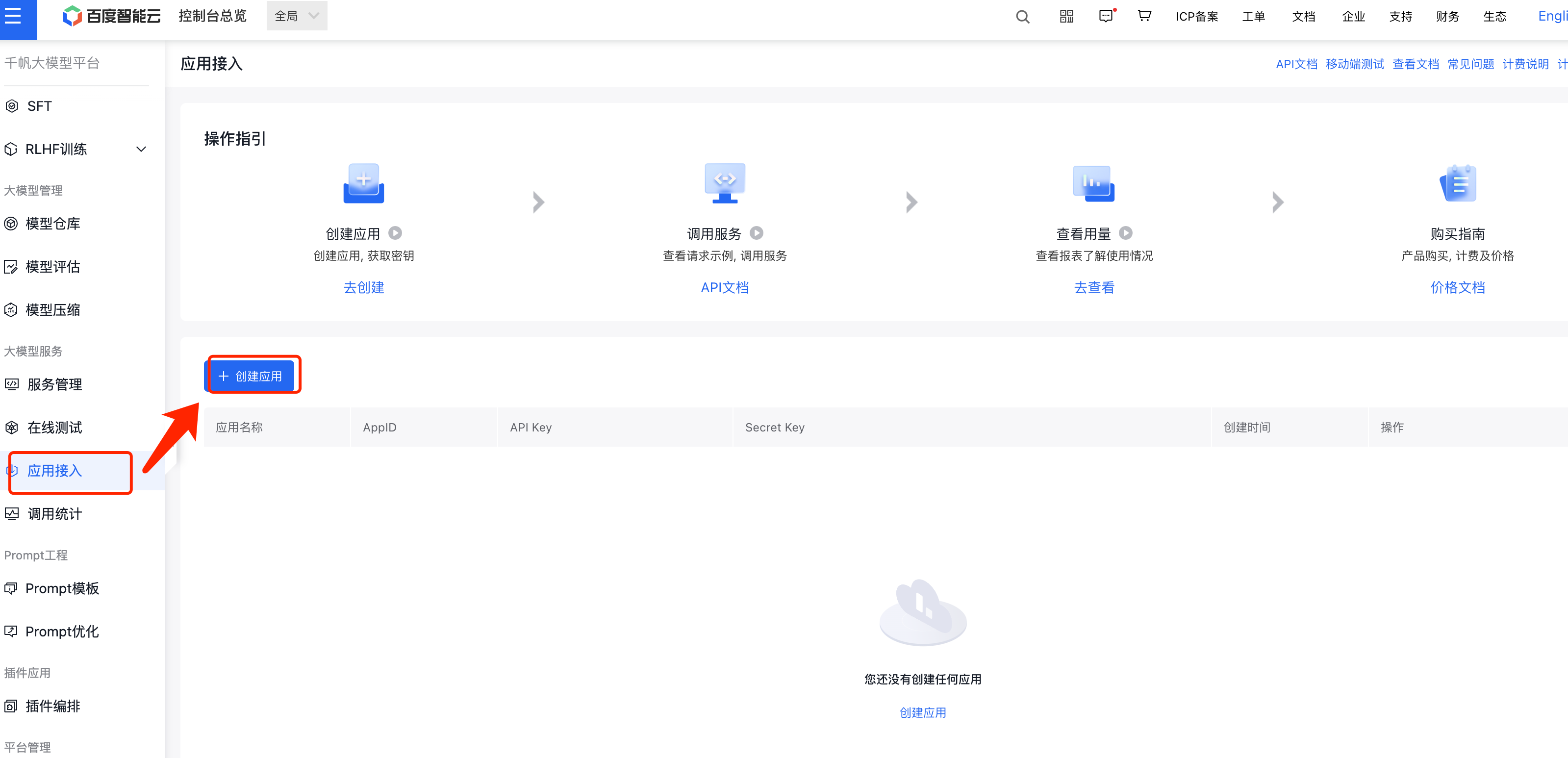Open the 计费说明 link at top right

click(x=1525, y=64)
